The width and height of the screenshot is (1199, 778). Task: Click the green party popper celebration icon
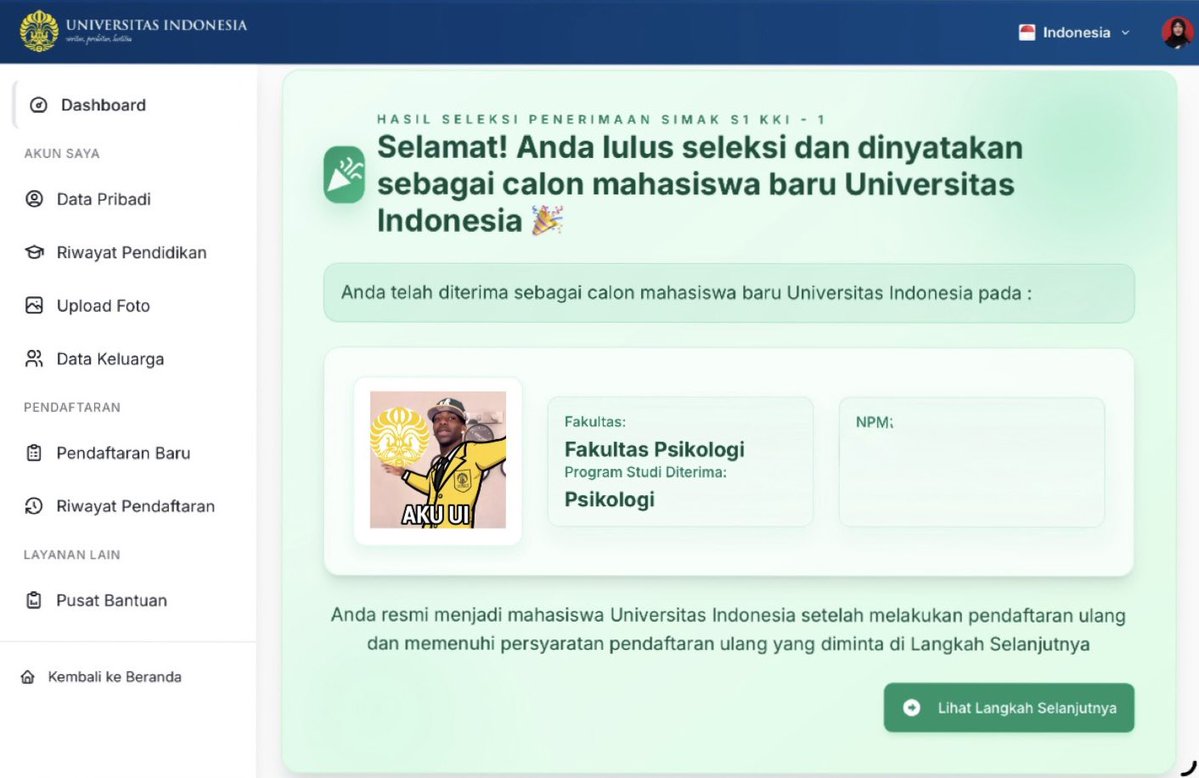coord(344,174)
